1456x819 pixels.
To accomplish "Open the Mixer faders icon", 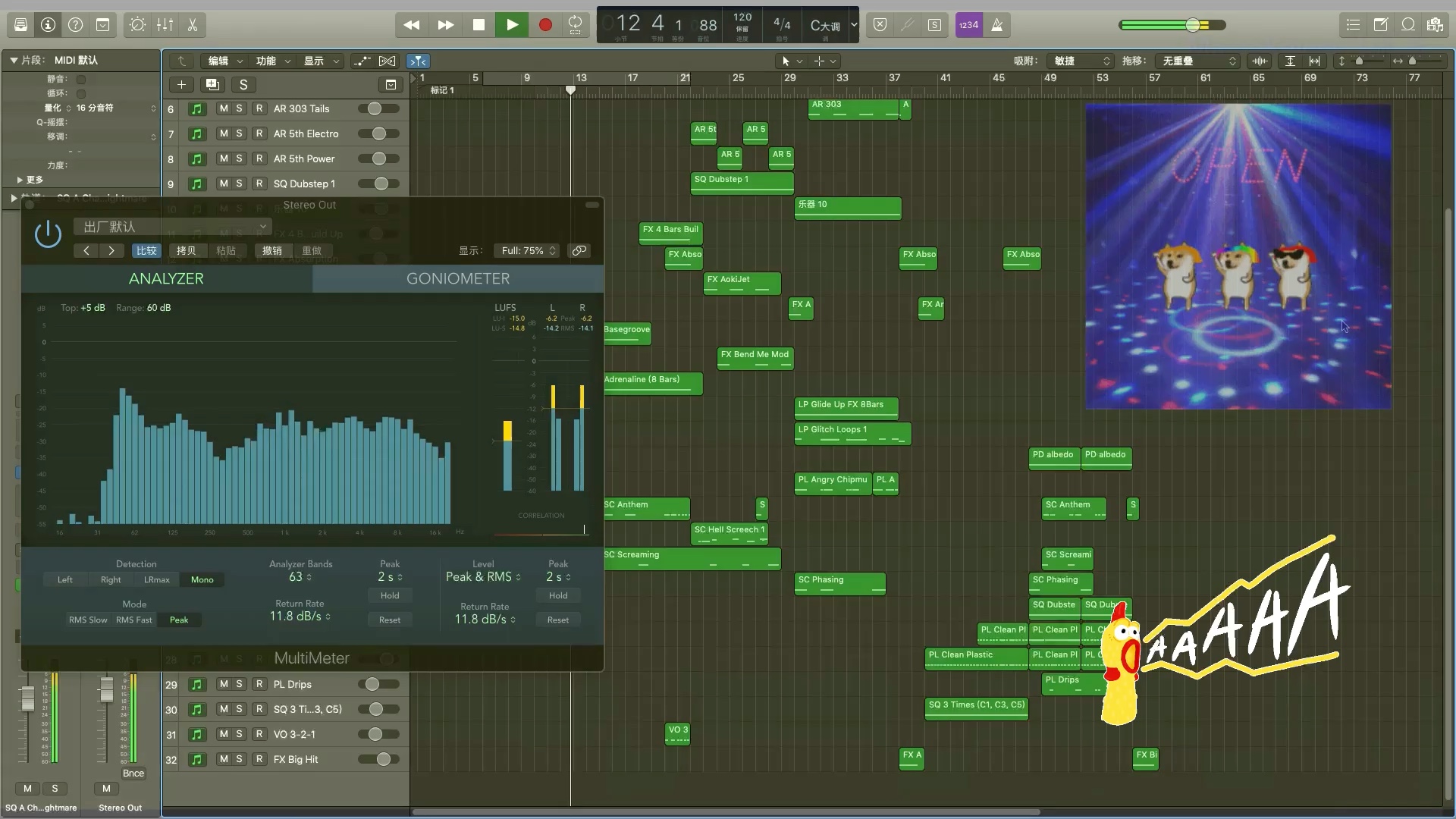I will 165,25.
